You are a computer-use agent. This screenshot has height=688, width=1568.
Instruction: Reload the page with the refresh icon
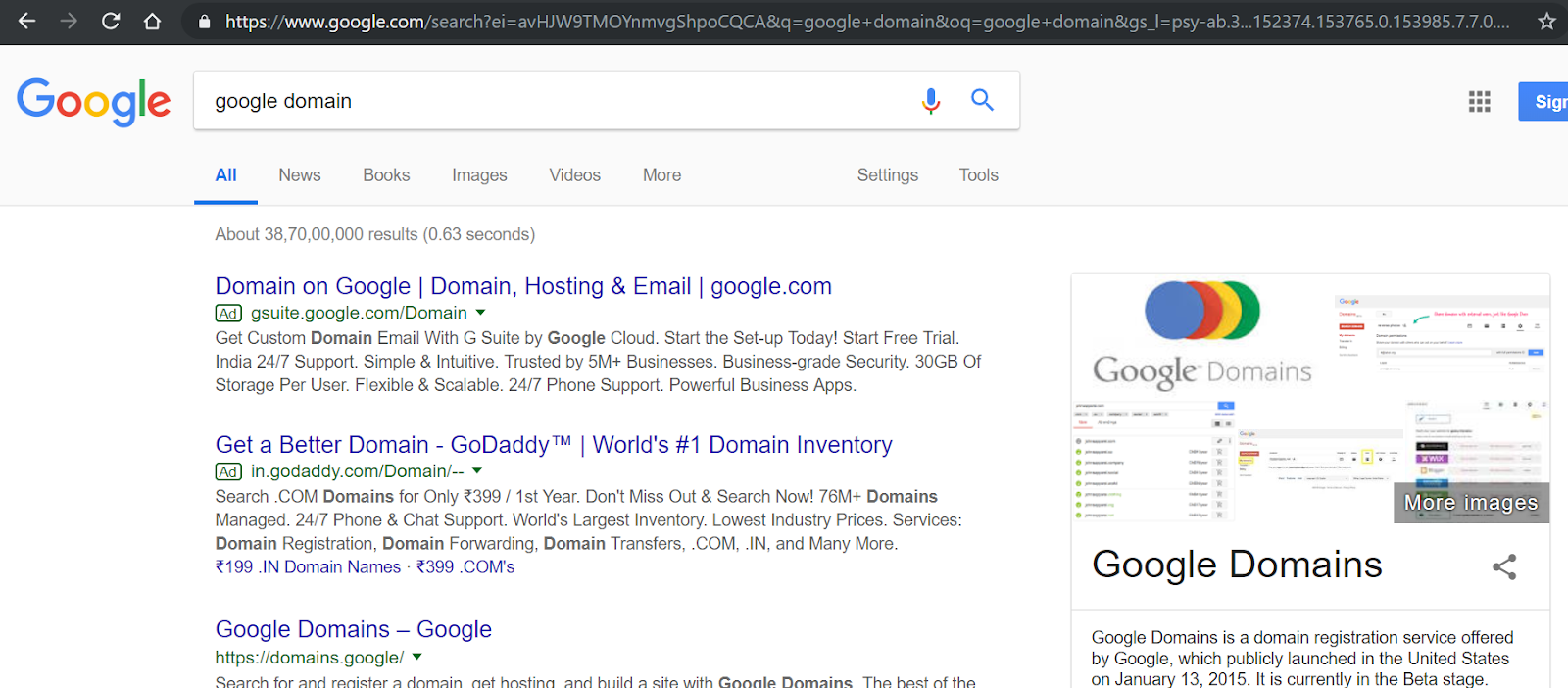pyautogui.click(x=111, y=21)
